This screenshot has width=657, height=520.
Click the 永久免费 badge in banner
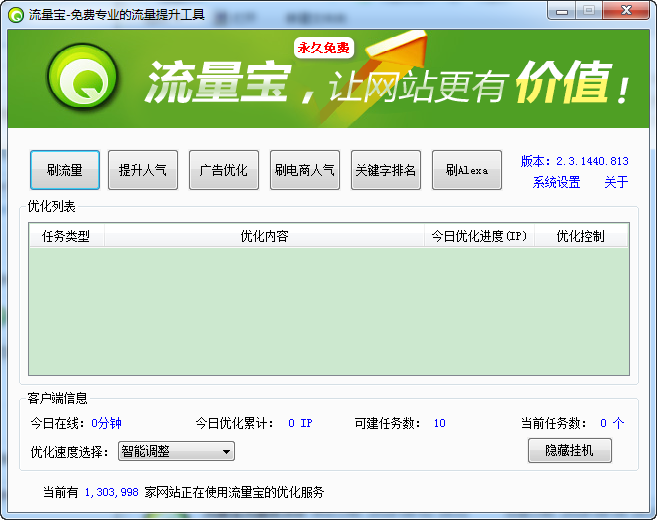323,48
